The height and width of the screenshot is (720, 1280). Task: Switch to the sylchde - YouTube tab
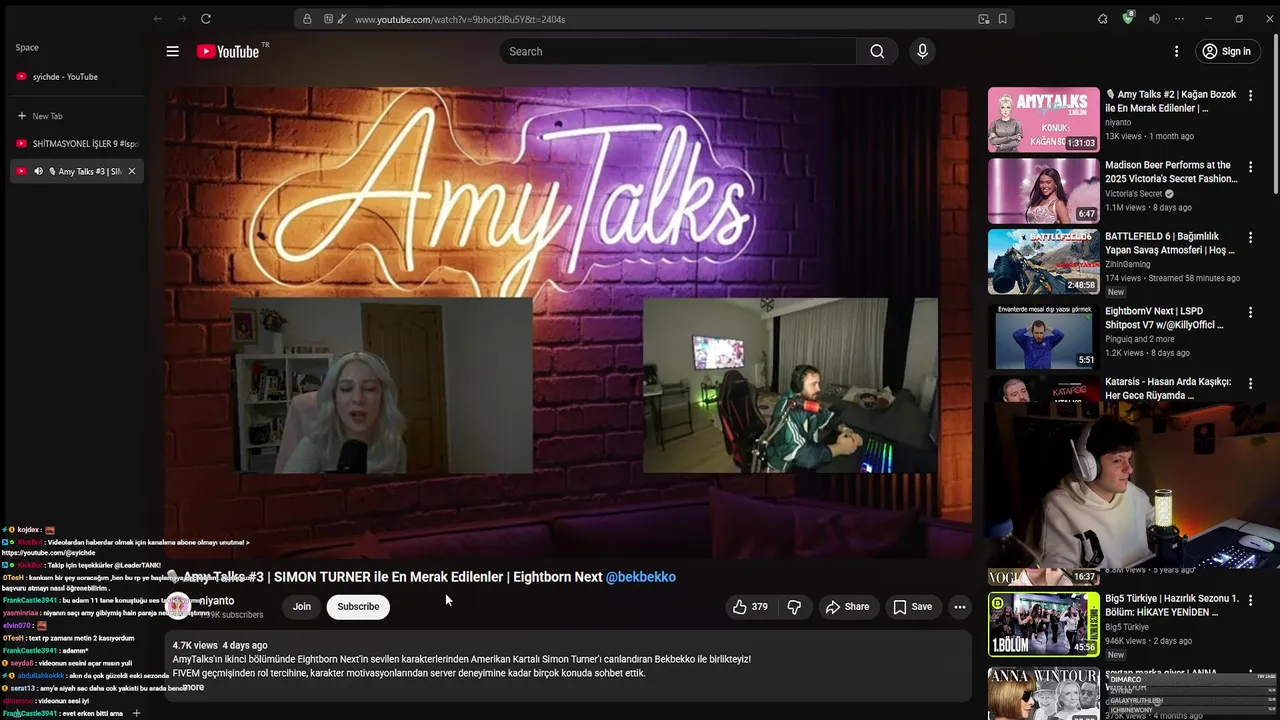[76, 77]
